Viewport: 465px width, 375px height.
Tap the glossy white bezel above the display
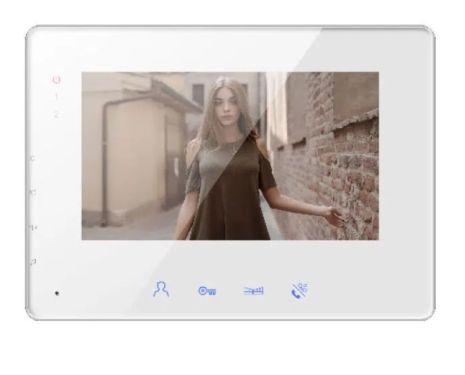point(230,49)
